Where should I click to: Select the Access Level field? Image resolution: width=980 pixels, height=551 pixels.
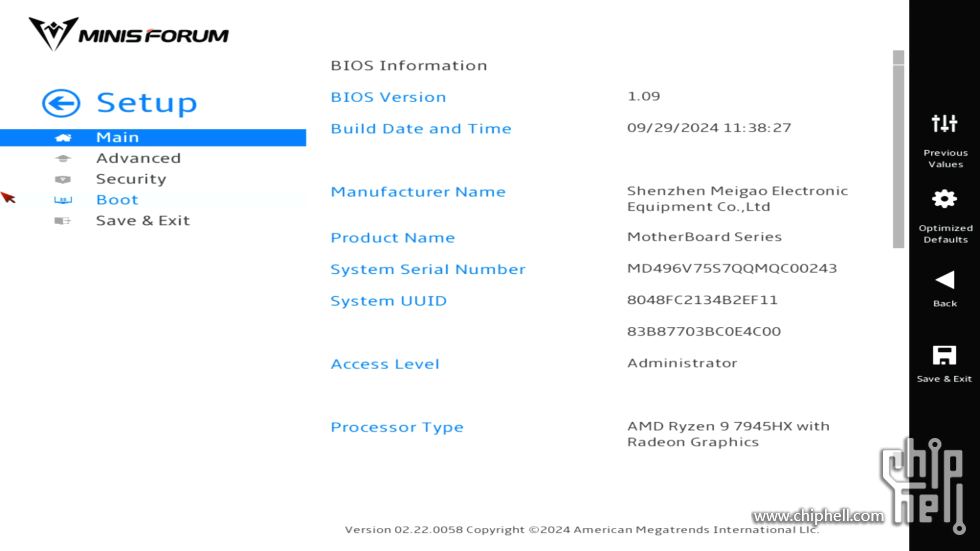(x=384, y=364)
